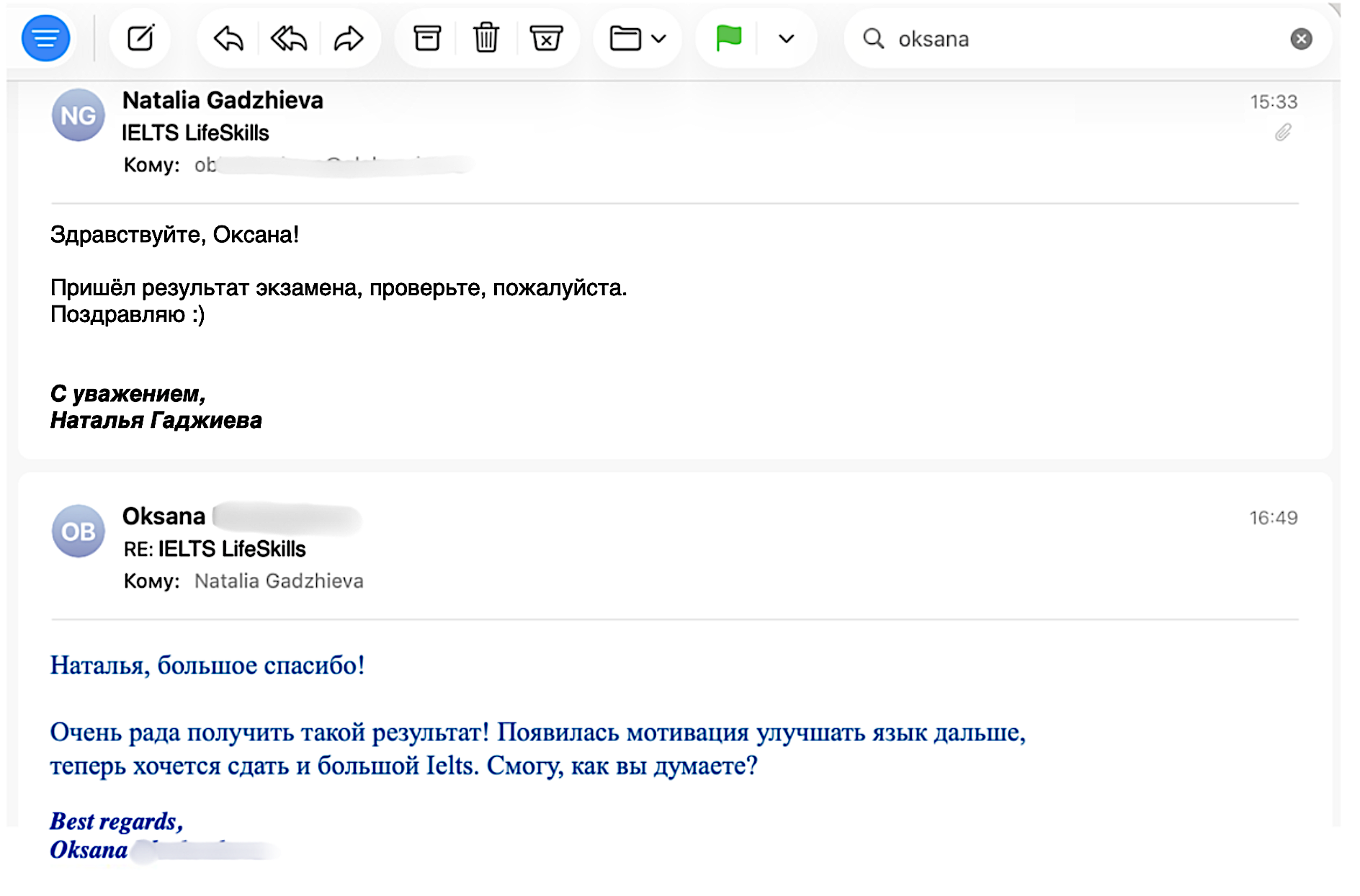Image resolution: width=1360 pixels, height=896 pixels.
Task: Click the timestamp 16:49
Action: pos(1274,518)
